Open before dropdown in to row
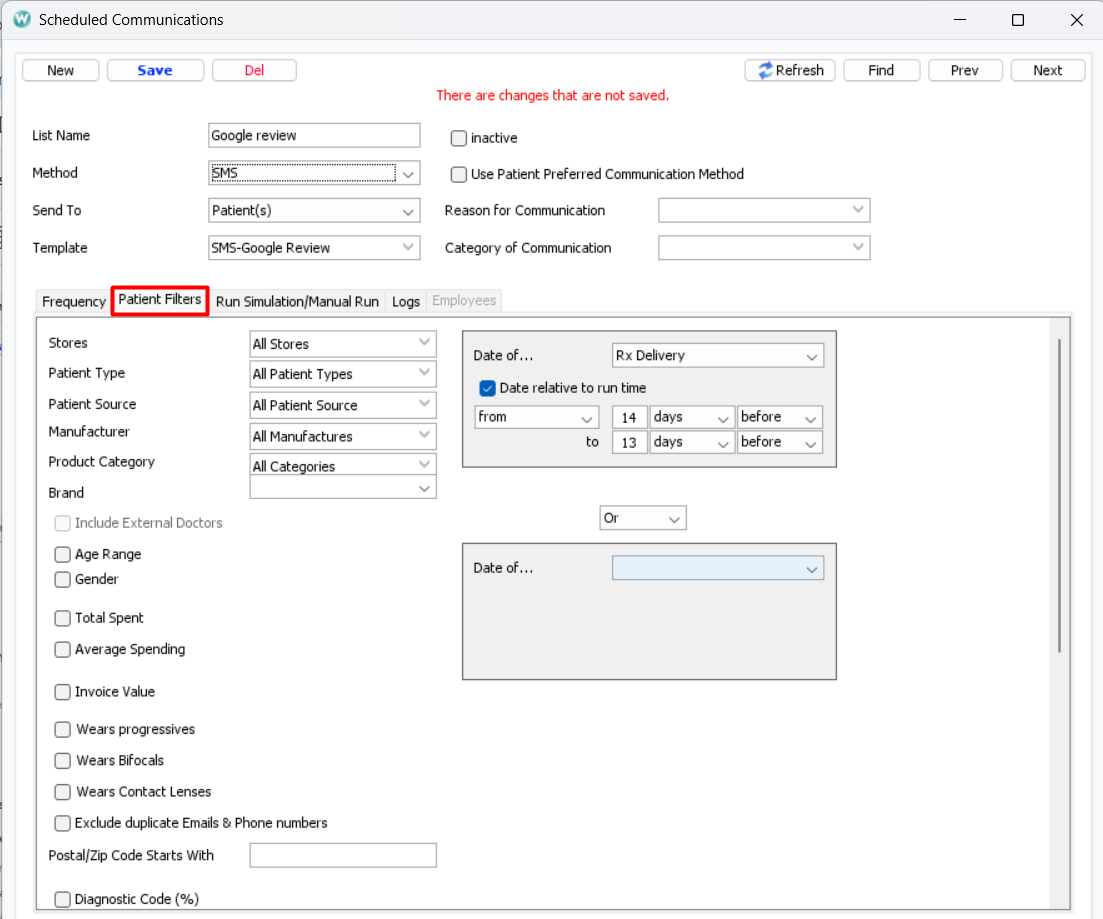The height and width of the screenshot is (919, 1103). [x=779, y=442]
